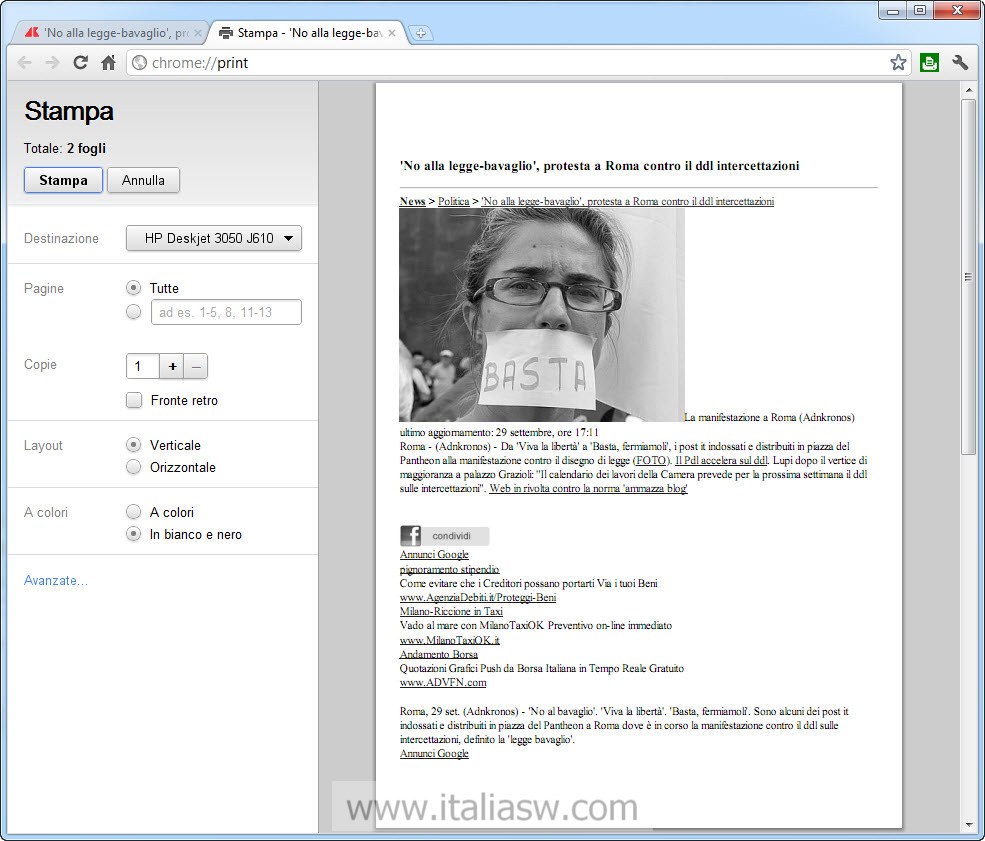The image size is (985, 841).
Task: Click the globe icon in the address bar
Action: tap(140, 63)
